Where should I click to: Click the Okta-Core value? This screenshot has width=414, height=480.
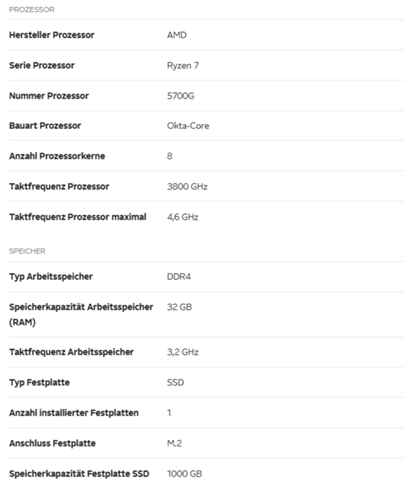pos(188,126)
